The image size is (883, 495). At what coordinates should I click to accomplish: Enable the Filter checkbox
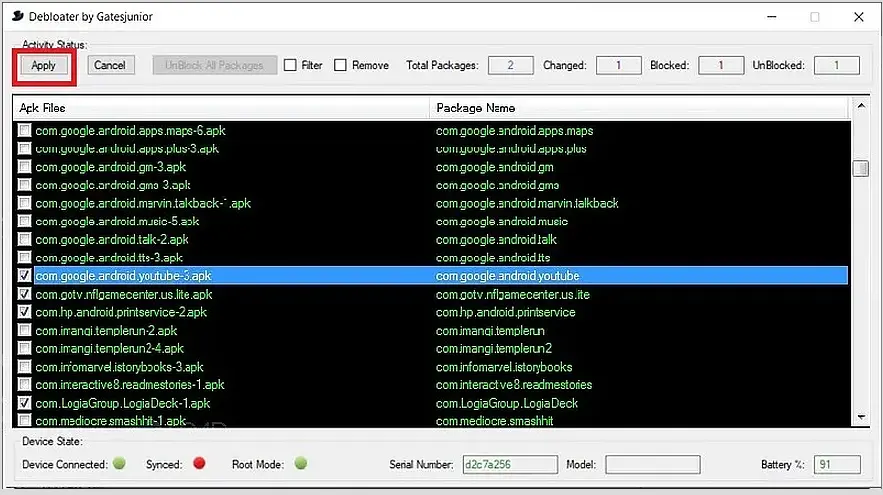coord(290,65)
